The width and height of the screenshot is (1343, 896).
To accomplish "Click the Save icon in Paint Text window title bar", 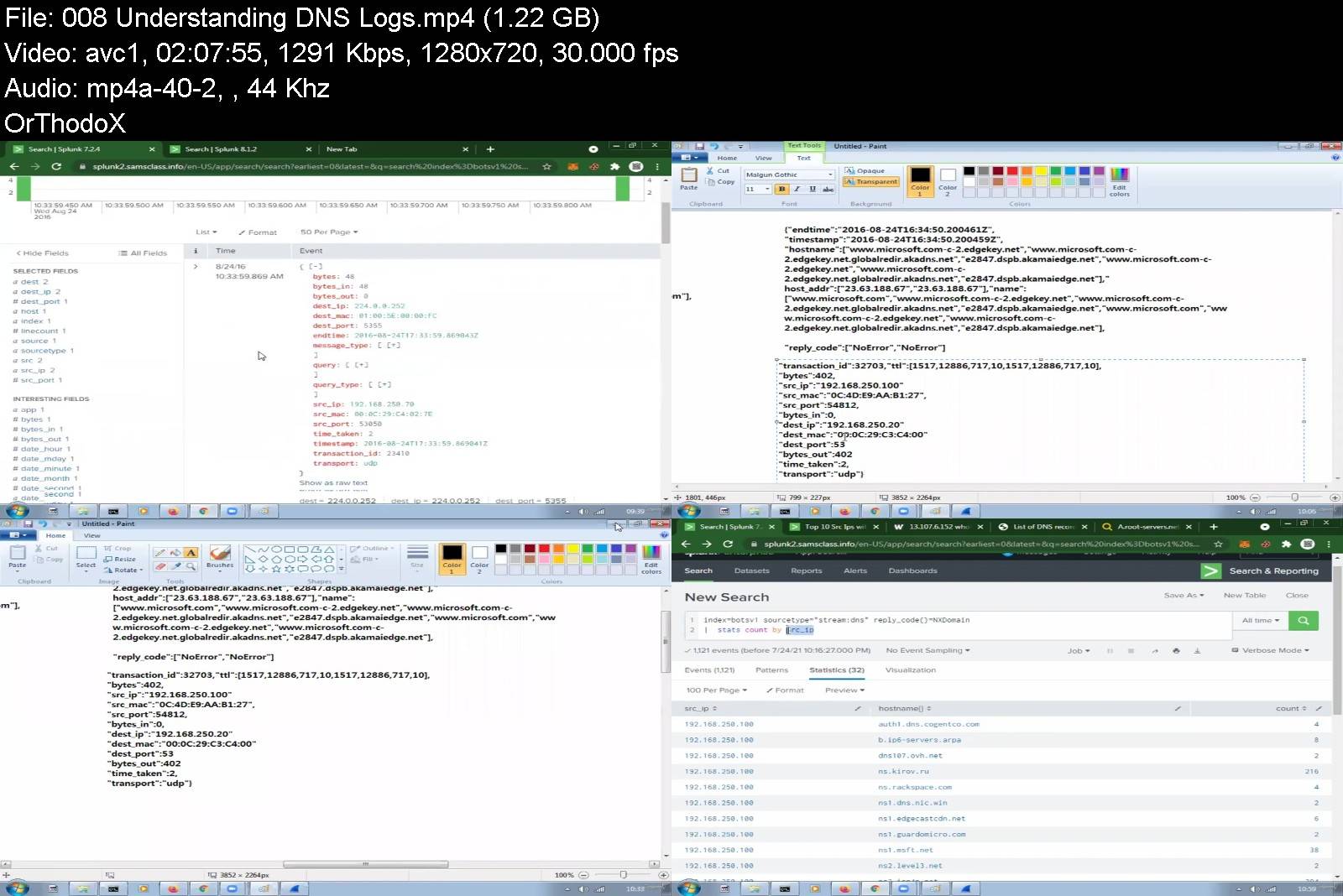I will coord(700,146).
